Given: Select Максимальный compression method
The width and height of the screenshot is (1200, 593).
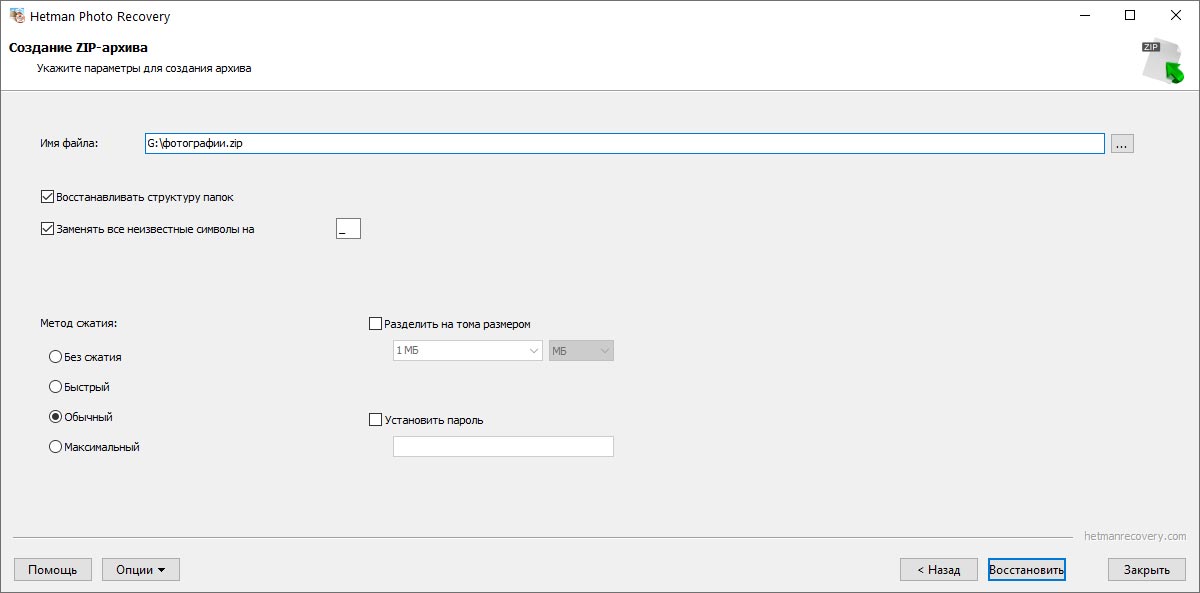Looking at the screenshot, I should point(56,447).
